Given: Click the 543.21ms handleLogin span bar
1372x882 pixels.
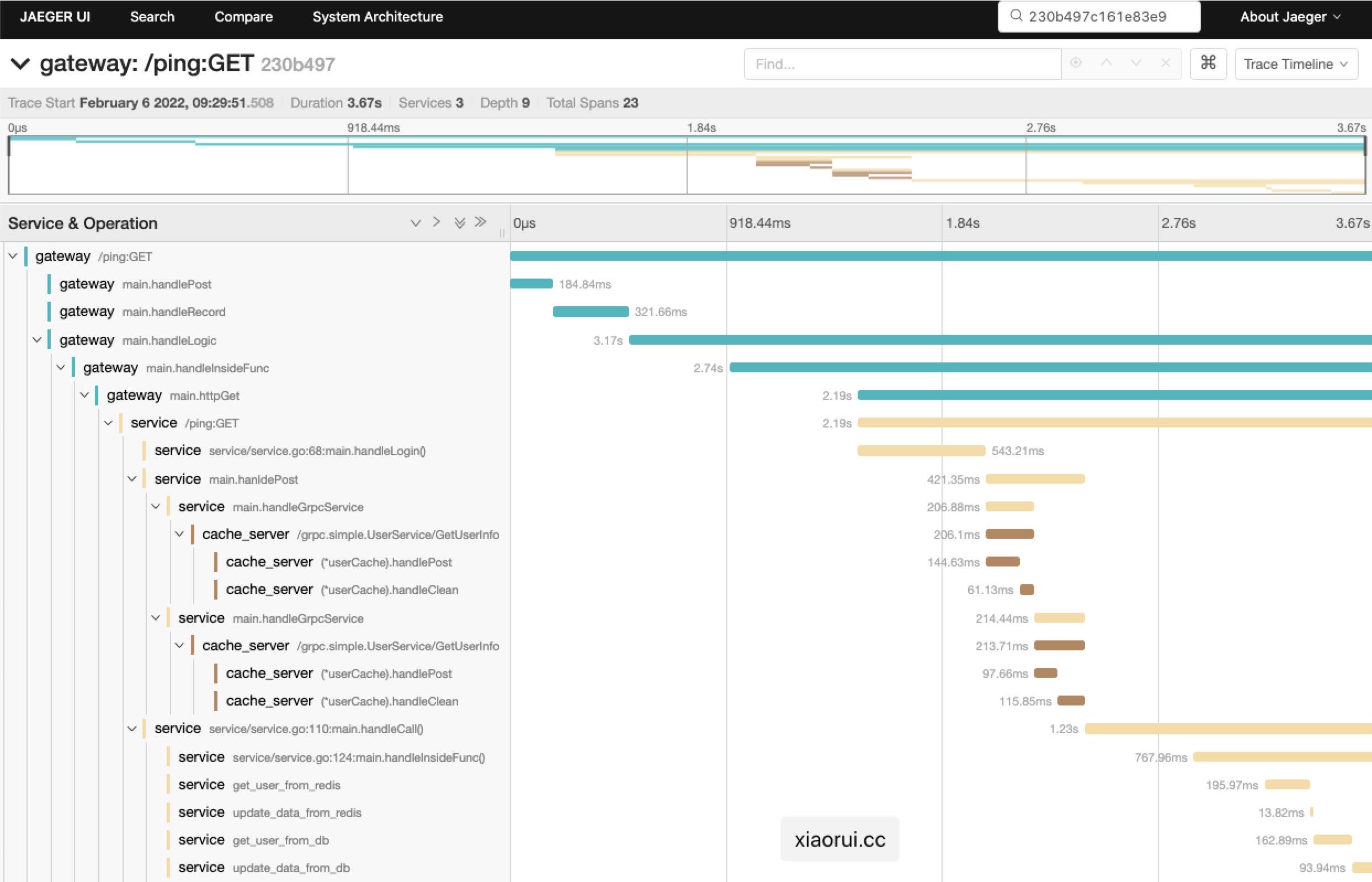Looking at the screenshot, I should coord(921,451).
